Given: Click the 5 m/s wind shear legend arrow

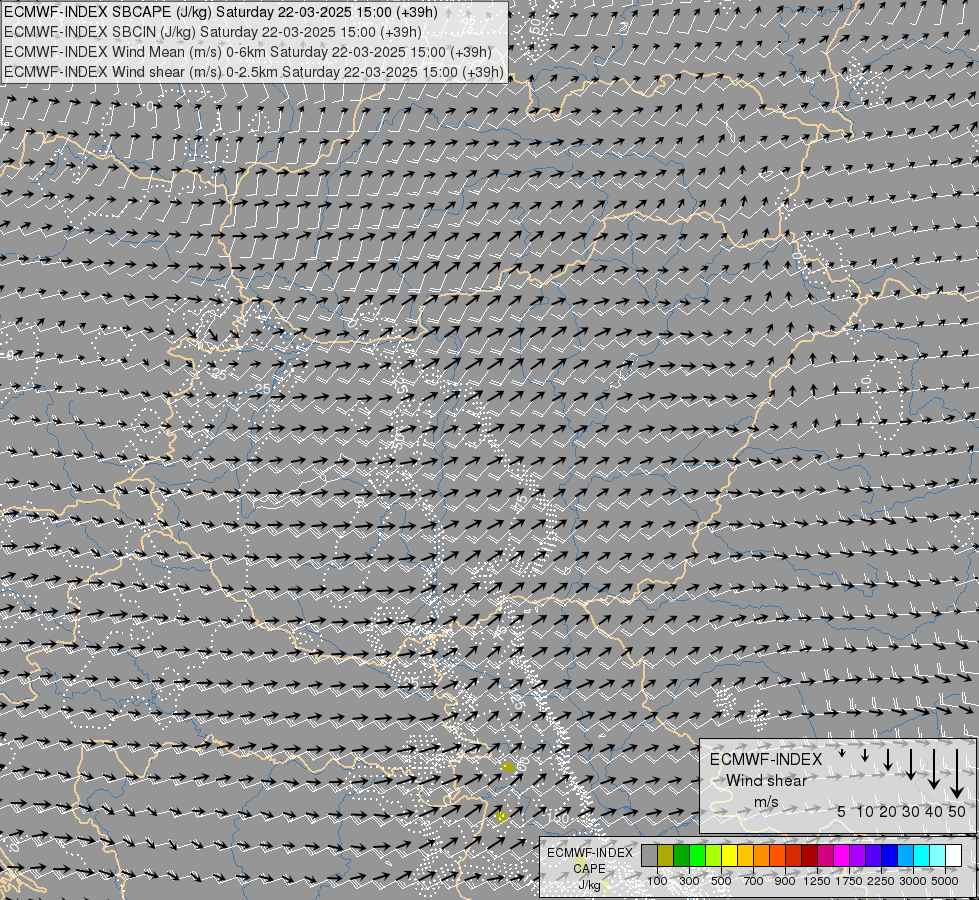Looking at the screenshot, I should 842,753.
